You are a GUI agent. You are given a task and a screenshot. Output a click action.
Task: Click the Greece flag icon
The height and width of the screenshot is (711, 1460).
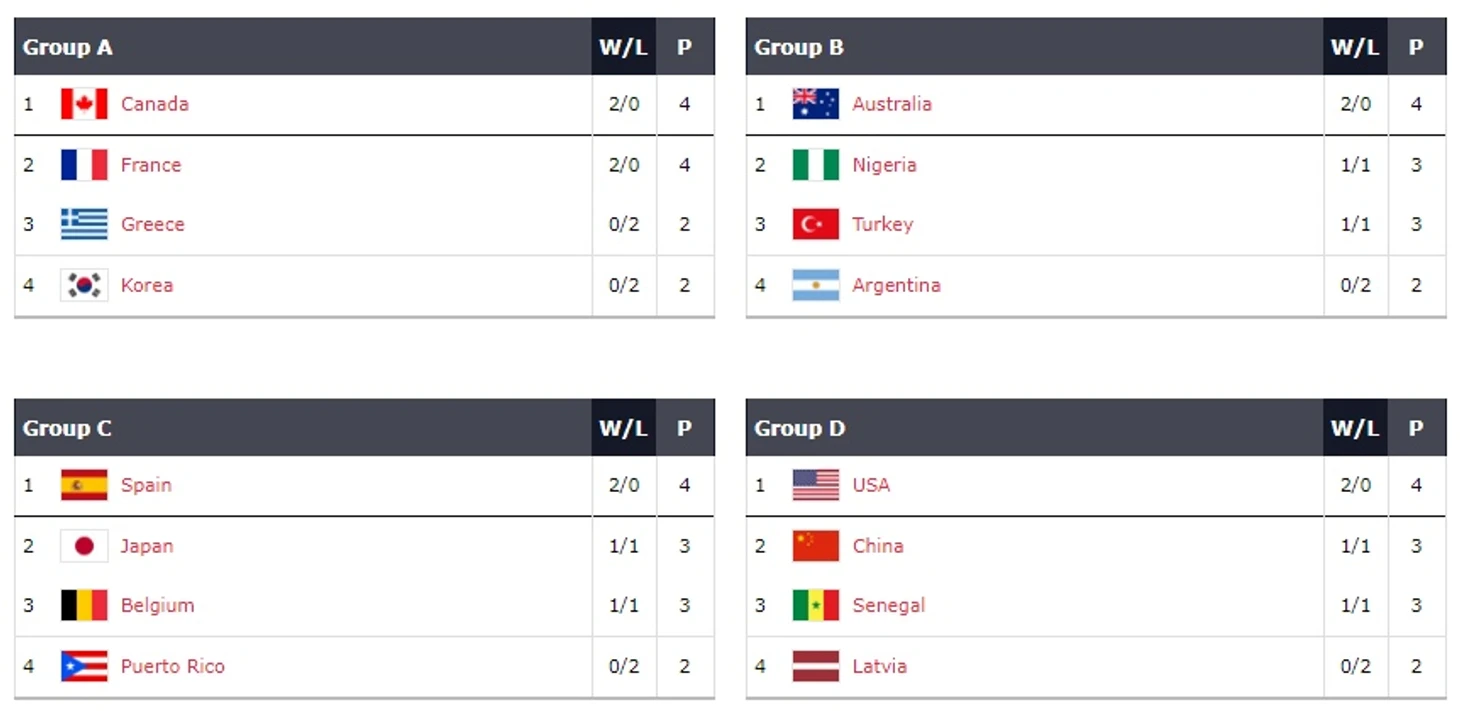(84, 224)
